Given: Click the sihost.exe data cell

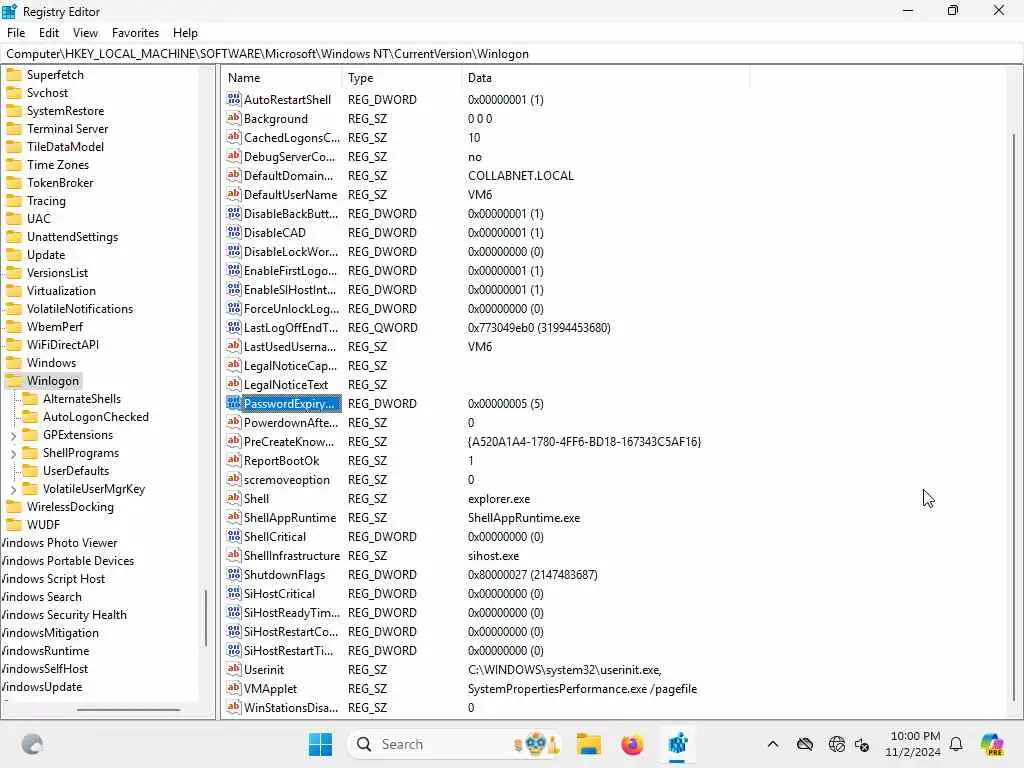Looking at the screenshot, I should point(493,556).
